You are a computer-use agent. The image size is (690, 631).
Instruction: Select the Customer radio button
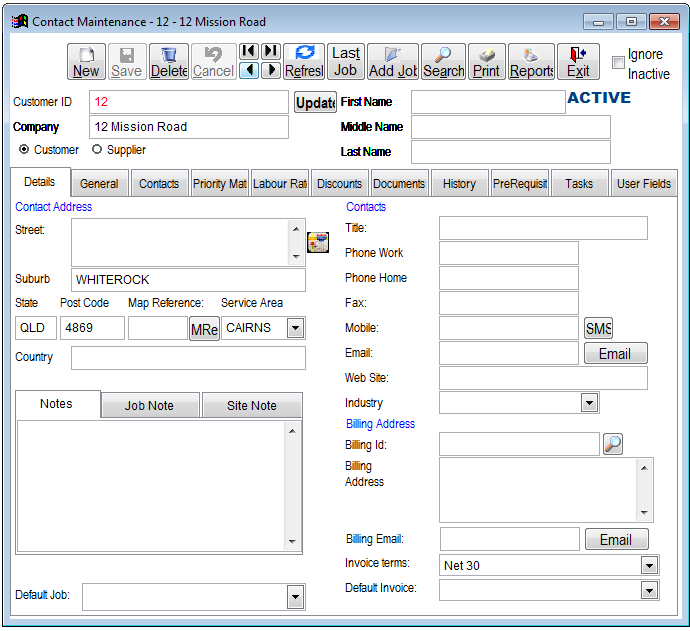(x=24, y=150)
